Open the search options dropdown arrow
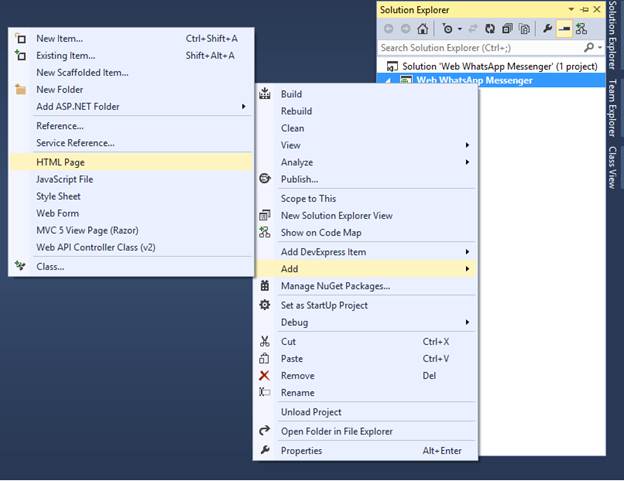The height and width of the screenshot is (481, 624). (600, 48)
